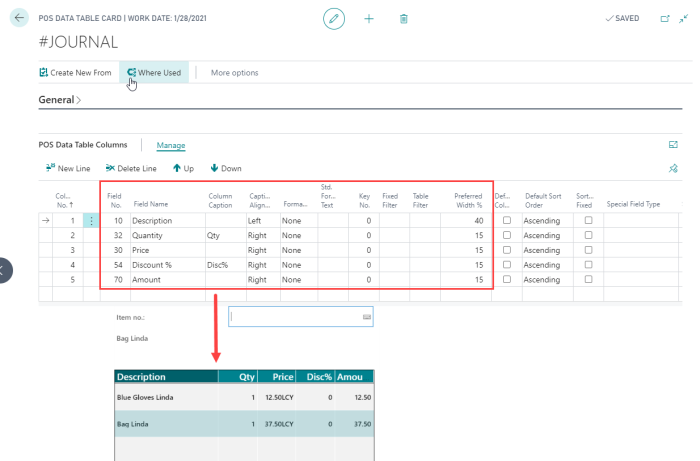Viewport: 700px width, 461px height.
Task: Click the trash delete icon
Action: click(x=403, y=18)
